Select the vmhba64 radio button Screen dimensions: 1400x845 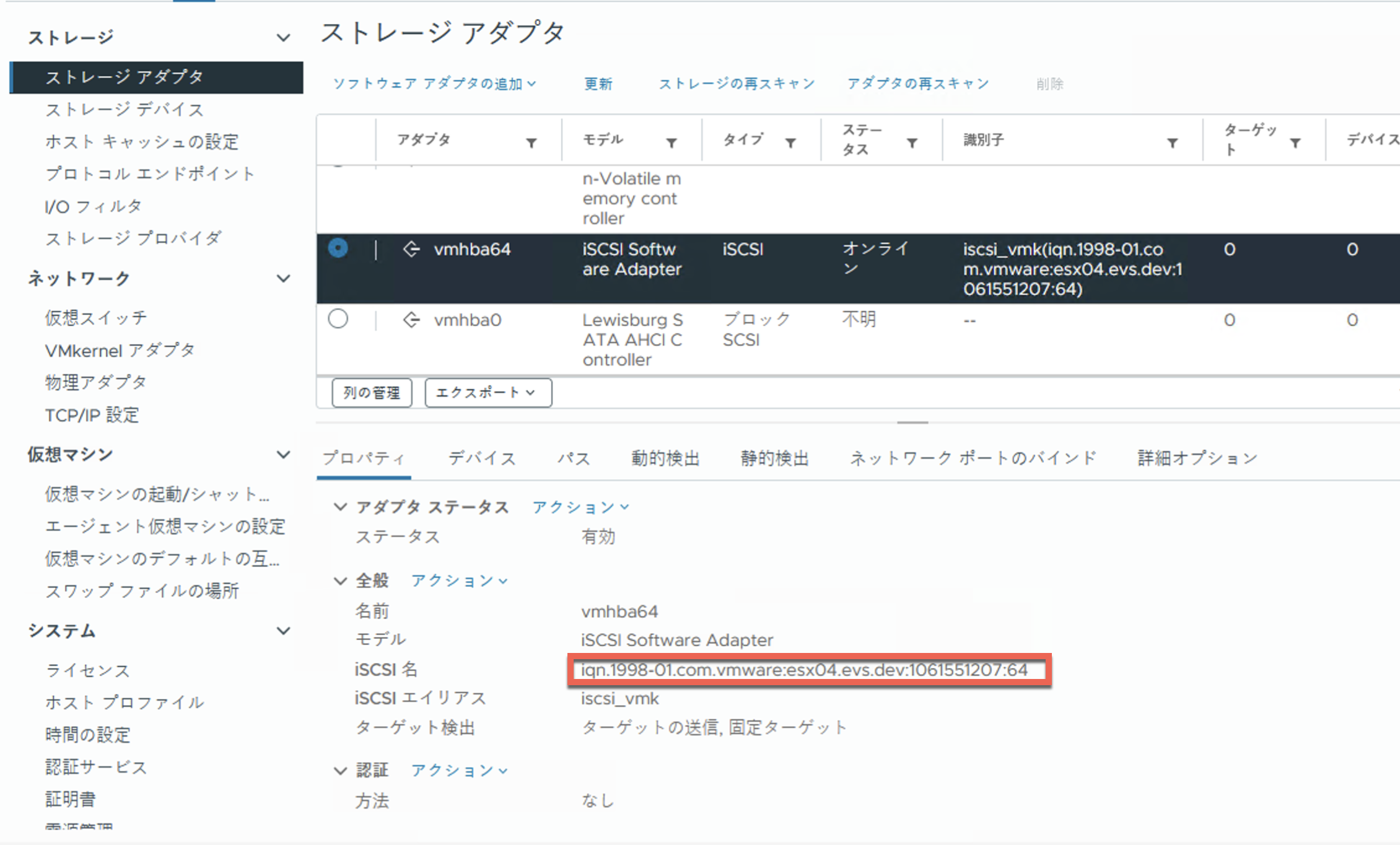(338, 248)
